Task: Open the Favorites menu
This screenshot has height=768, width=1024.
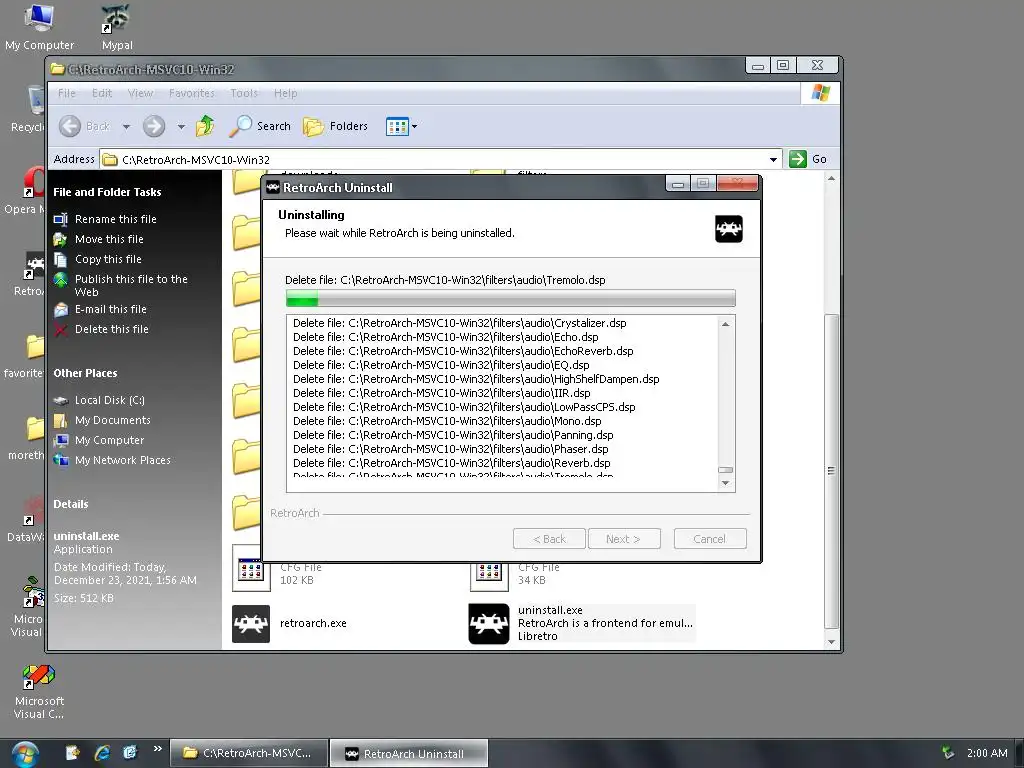Action: [x=191, y=93]
